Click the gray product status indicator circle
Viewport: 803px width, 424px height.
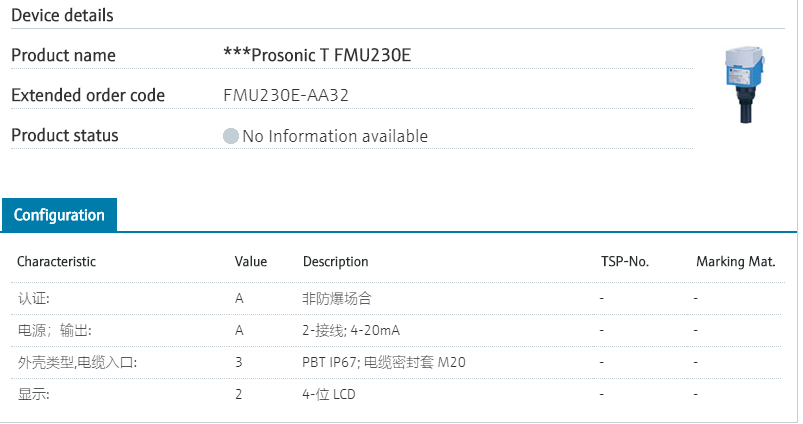click(x=231, y=136)
